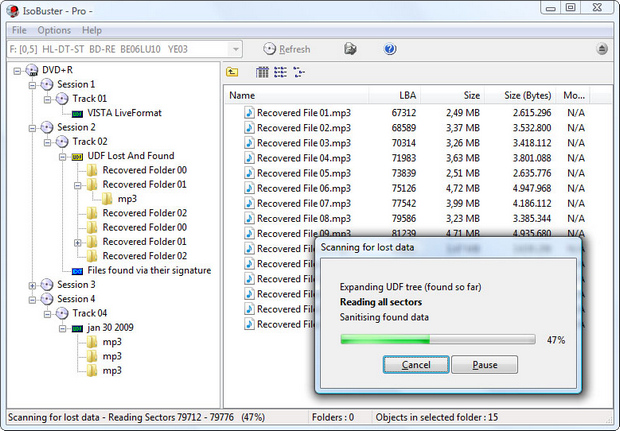Screen dimensions: 620x431
Task: Click LBA value 67312
Action: [404, 113]
